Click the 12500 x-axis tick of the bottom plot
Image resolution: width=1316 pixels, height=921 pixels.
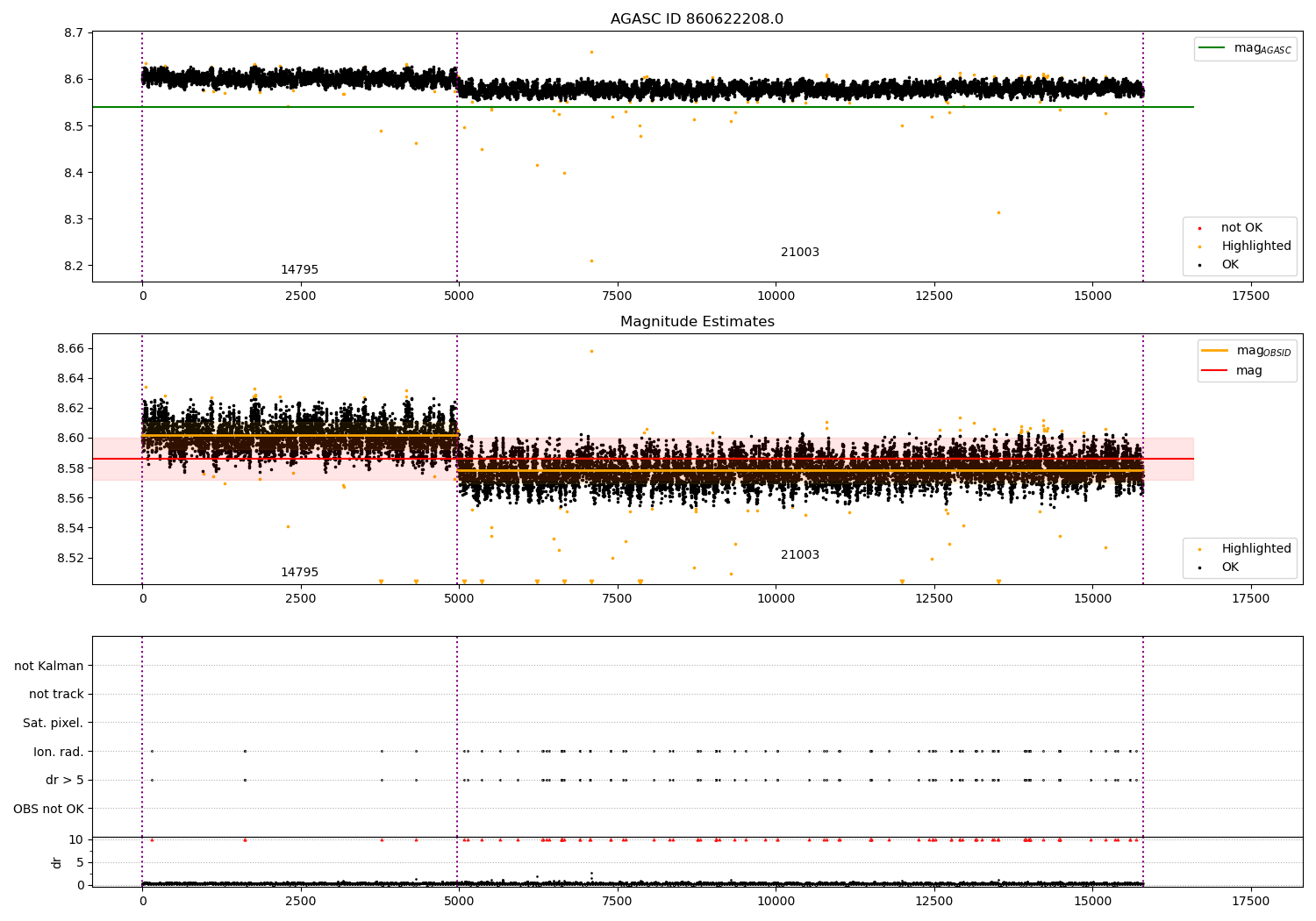tap(933, 902)
